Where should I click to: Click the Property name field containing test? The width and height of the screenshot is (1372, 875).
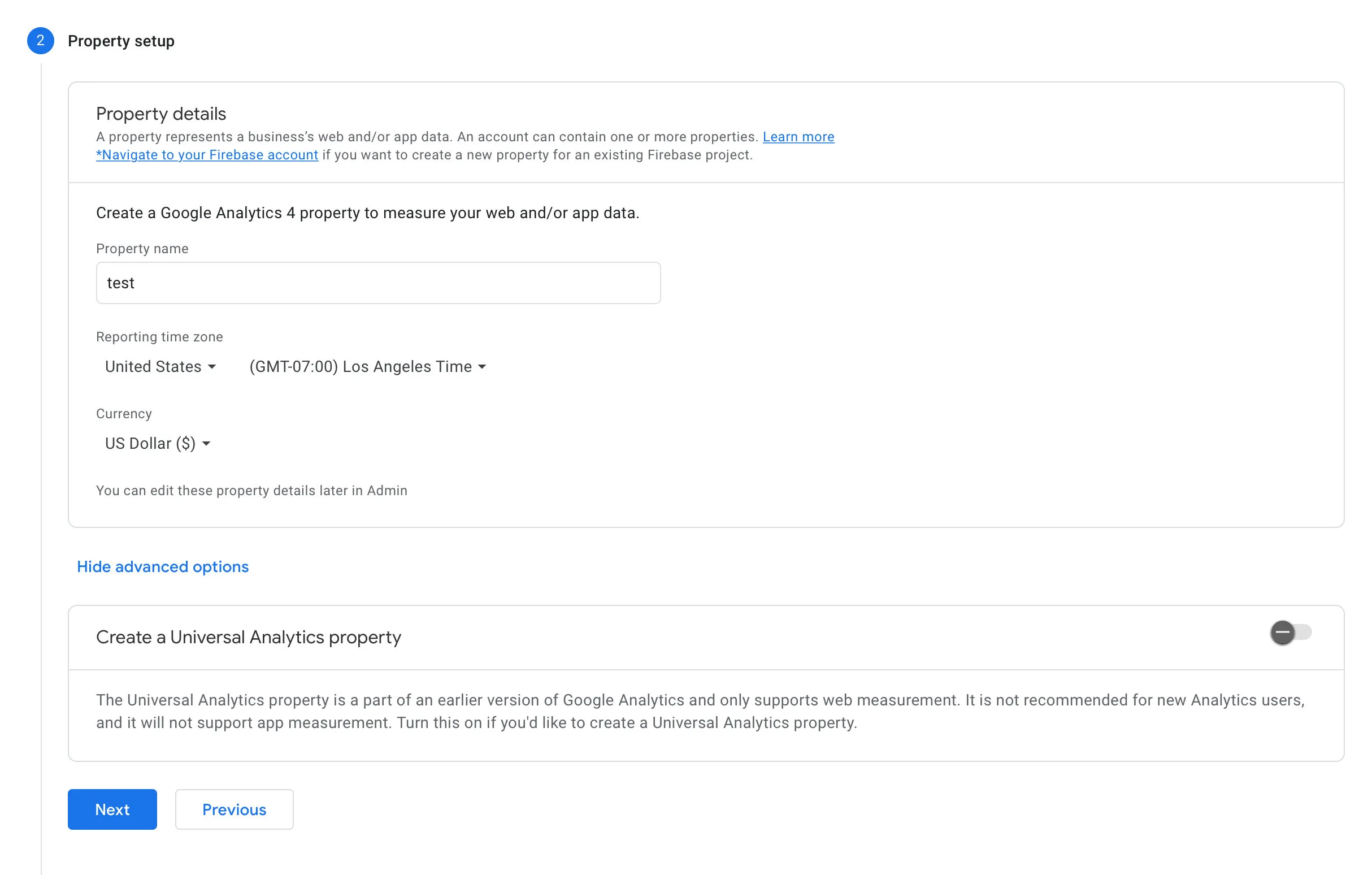click(x=378, y=282)
